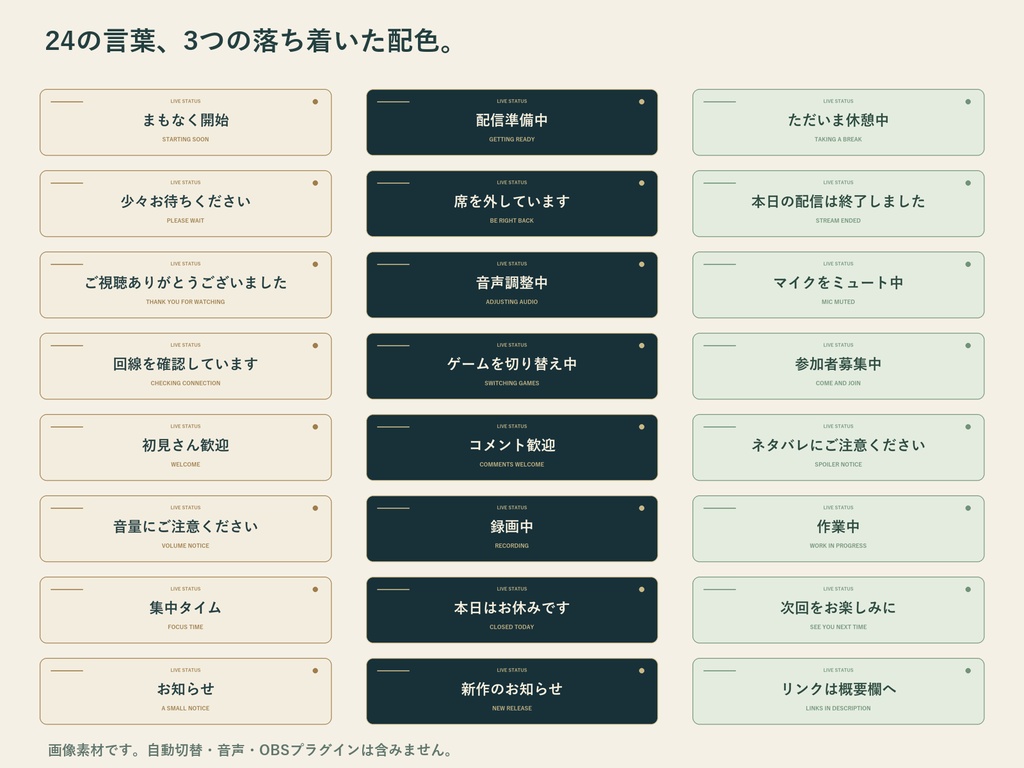Screen dimensions: 1024x768
Task: Choose the 本日の配信は終了しました card
Action: 839,204
